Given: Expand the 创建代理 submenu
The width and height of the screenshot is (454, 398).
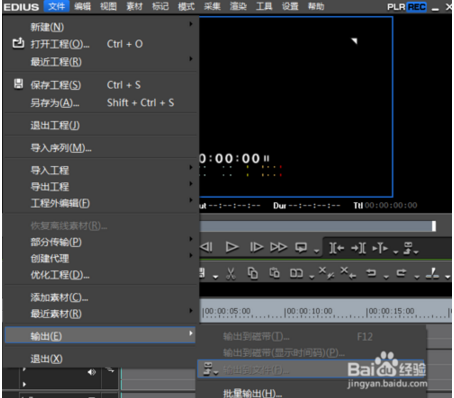Looking at the screenshot, I should point(100,258).
